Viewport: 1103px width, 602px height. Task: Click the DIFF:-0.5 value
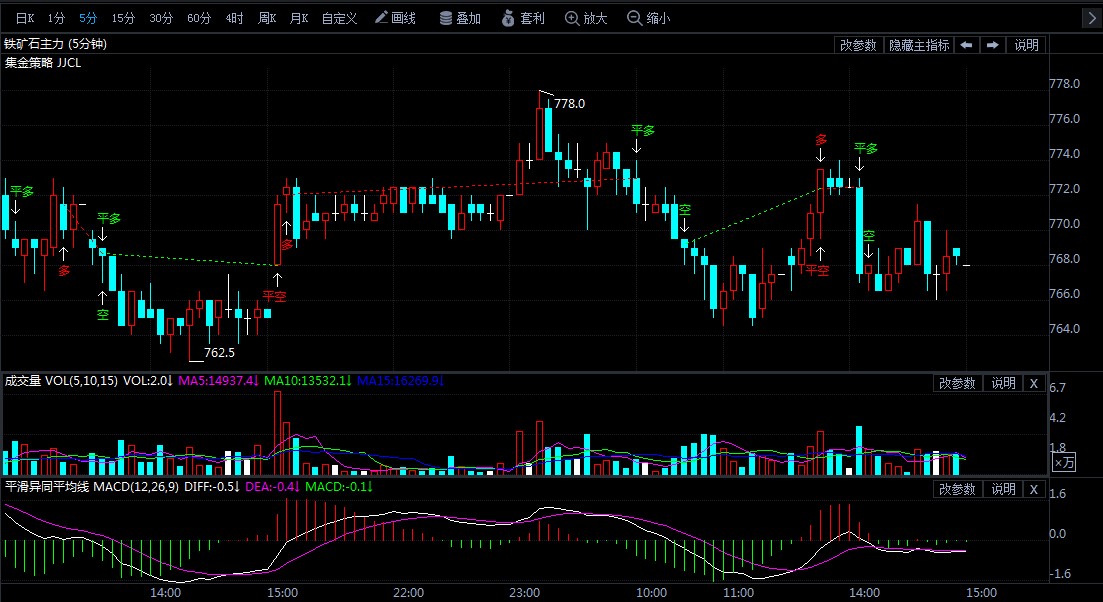[213, 487]
